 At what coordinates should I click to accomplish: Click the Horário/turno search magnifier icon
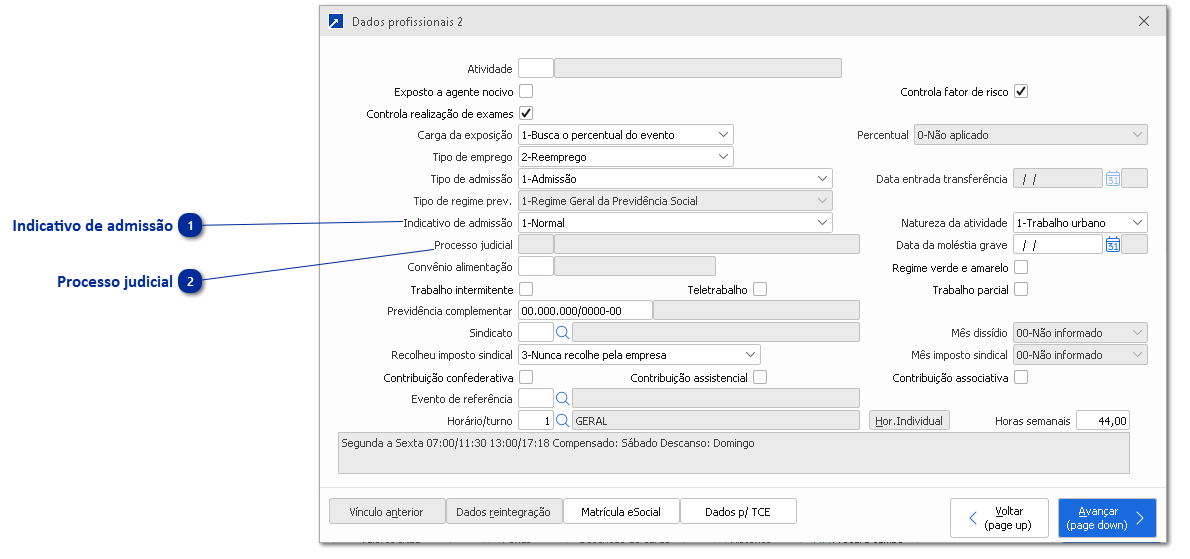point(562,421)
